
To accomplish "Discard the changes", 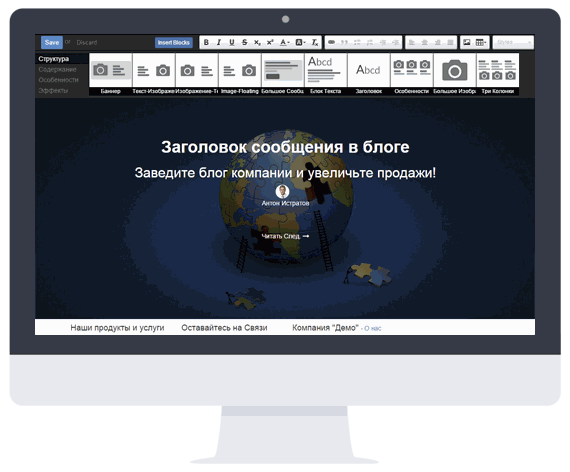I will [87, 43].
